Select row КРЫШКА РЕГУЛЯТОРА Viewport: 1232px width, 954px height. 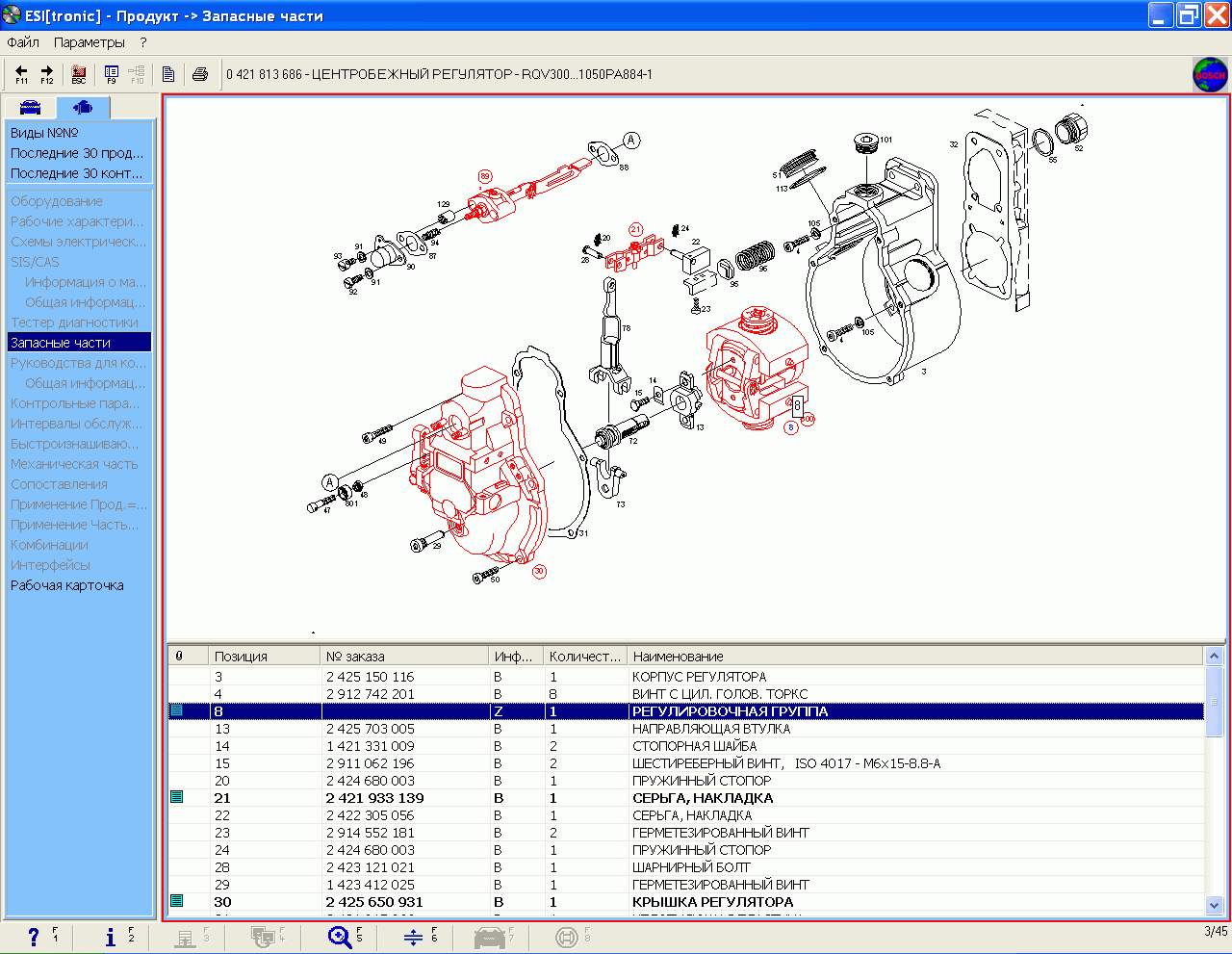[686, 902]
